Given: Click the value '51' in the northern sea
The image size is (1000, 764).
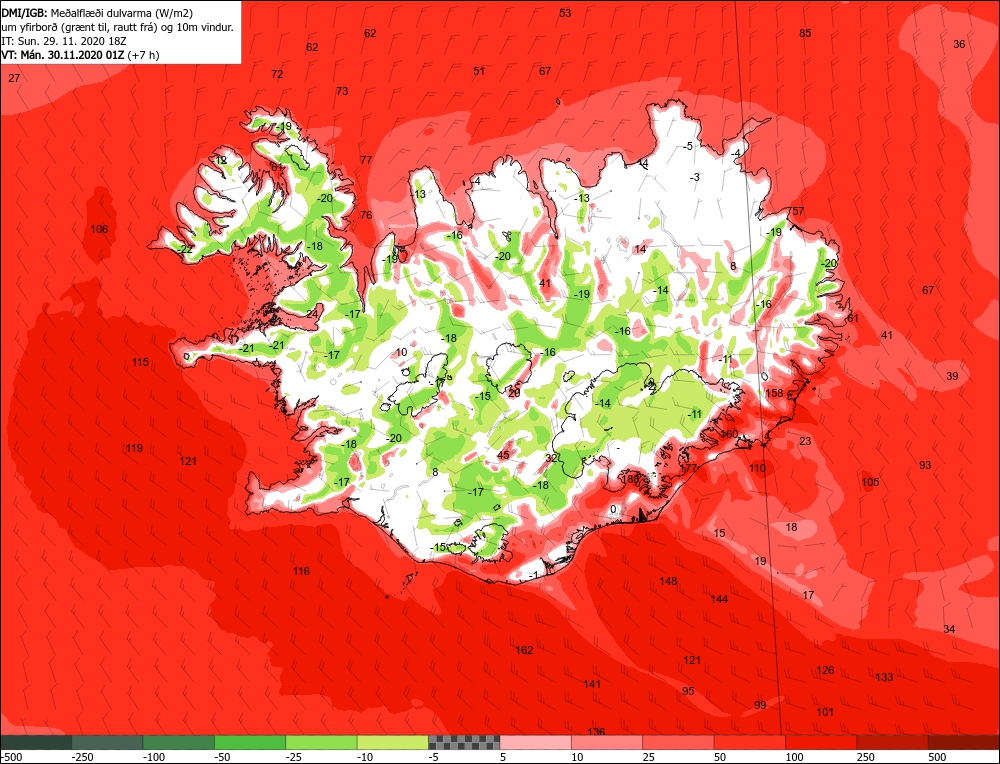Looking at the screenshot, I should [x=479, y=71].
